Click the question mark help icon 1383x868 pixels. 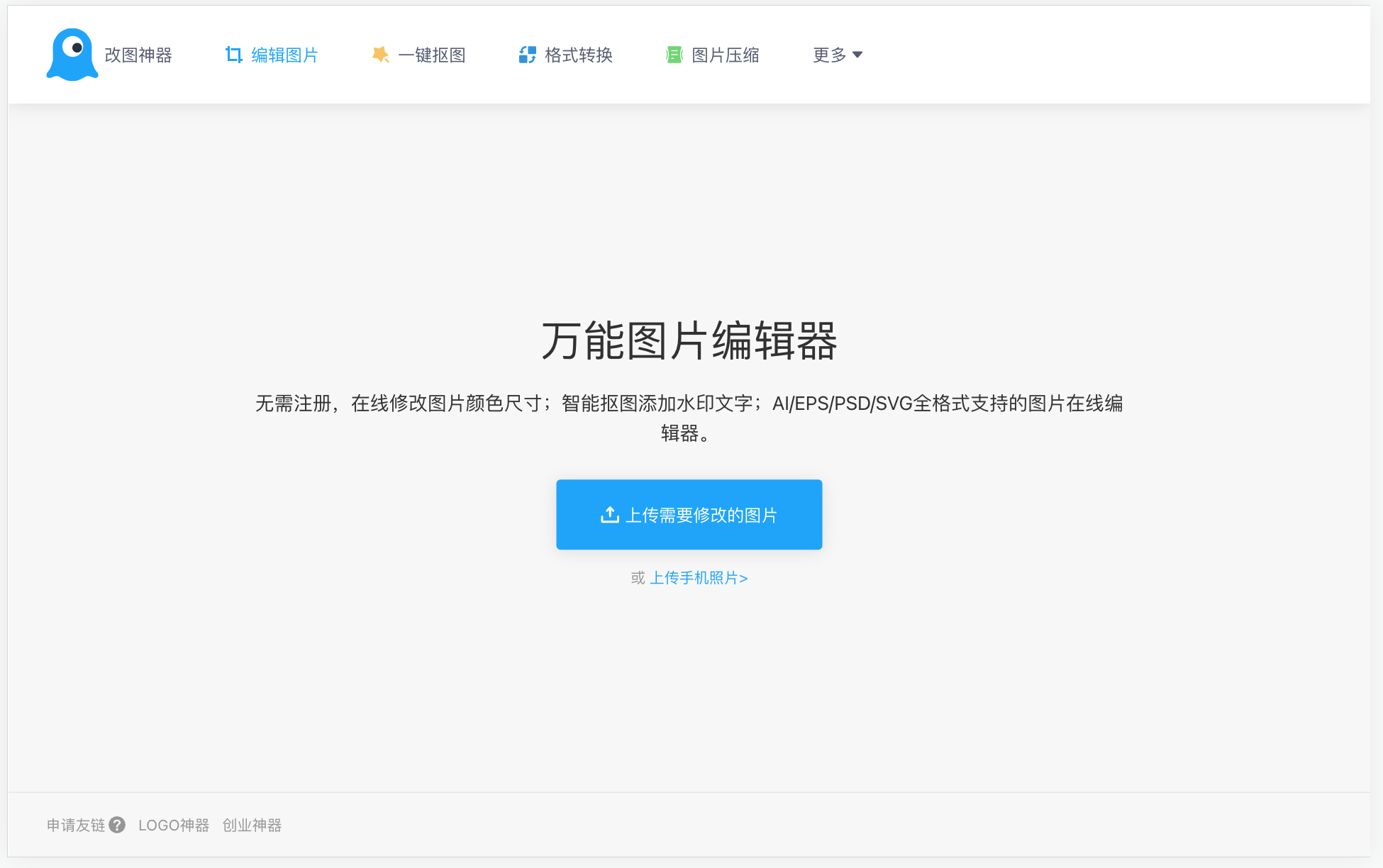(x=117, y=825)
